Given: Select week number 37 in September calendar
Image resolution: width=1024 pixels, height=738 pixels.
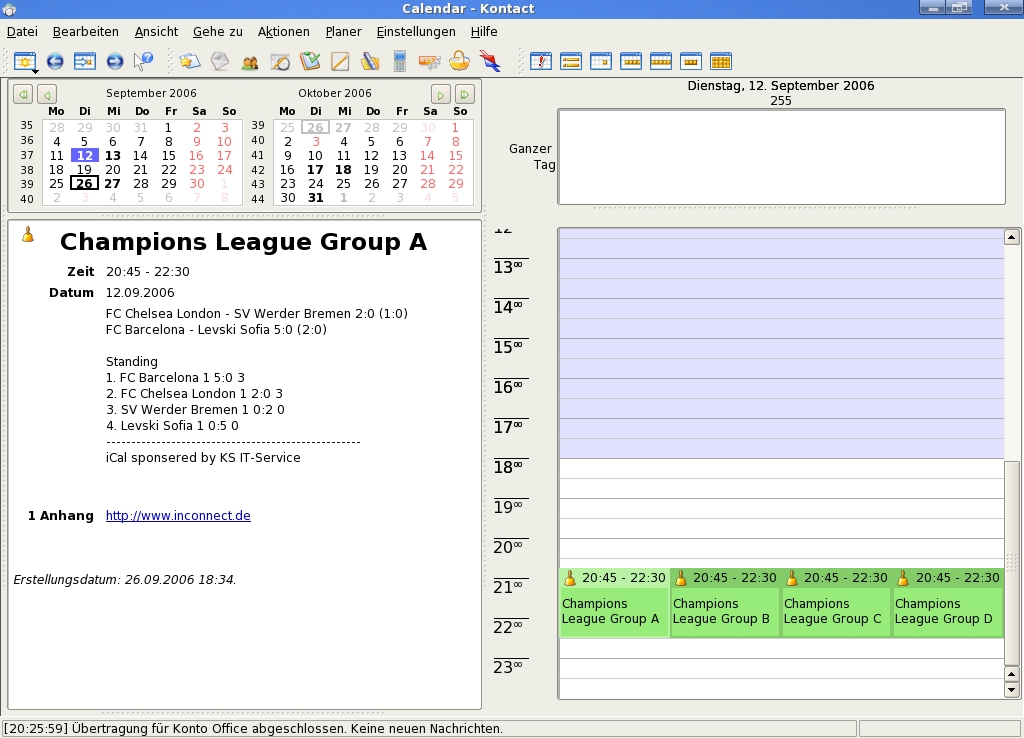Looking at the screenshot, I should pyautogui.click(x=27, y=155).
